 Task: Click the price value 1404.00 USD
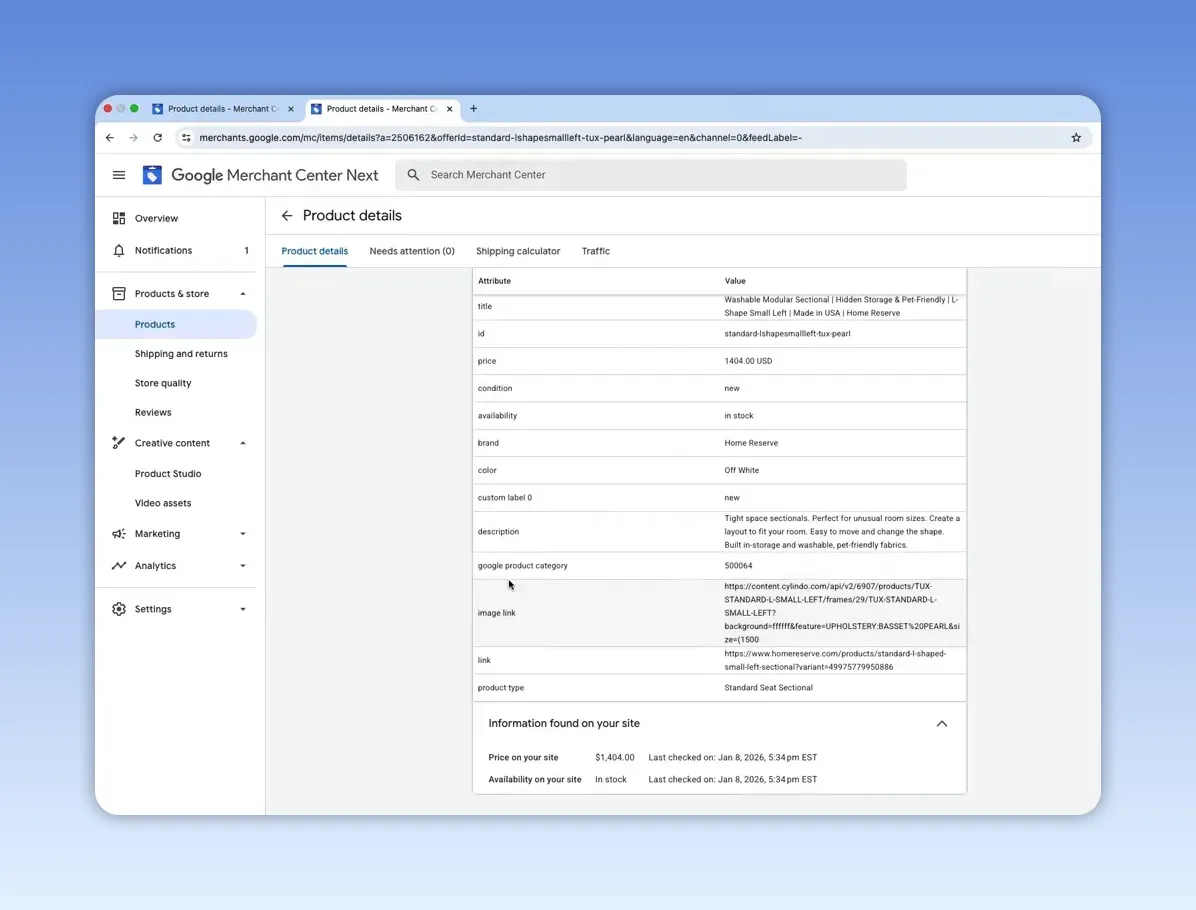(748, 361)
